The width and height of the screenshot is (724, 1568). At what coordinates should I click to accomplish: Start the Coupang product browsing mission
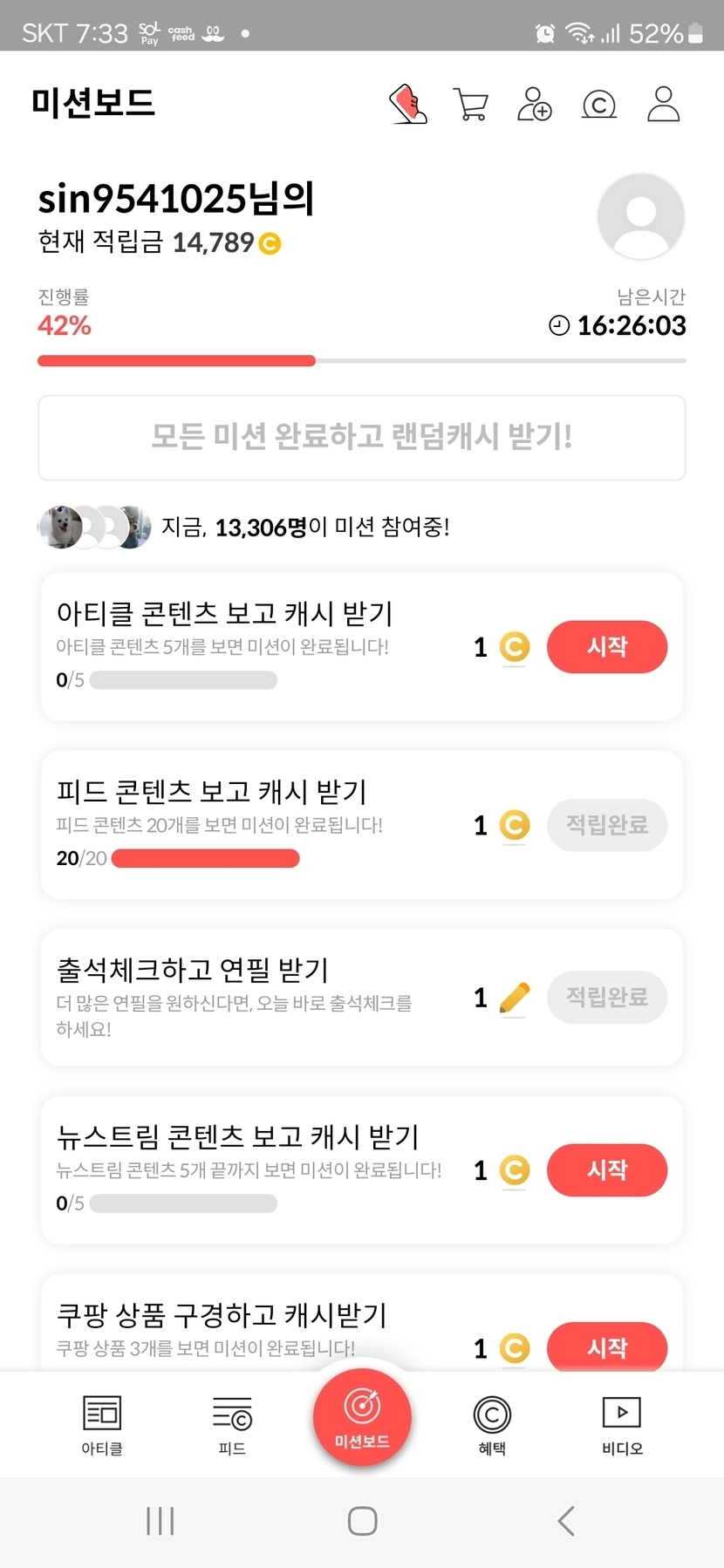(x=607, y=1347)
